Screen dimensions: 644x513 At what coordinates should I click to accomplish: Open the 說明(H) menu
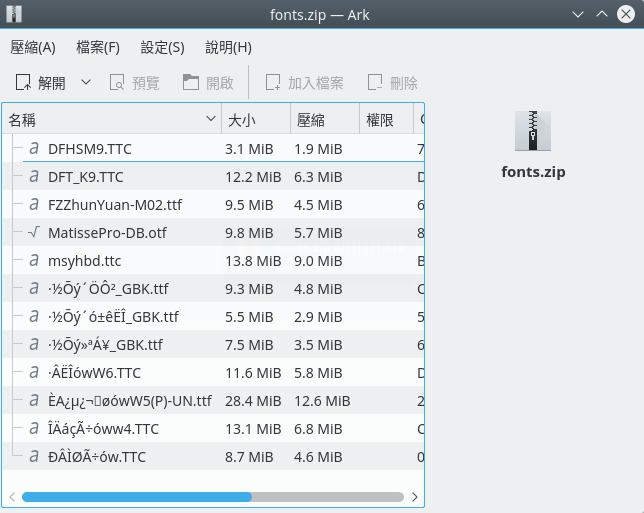[x=228, y=47]
